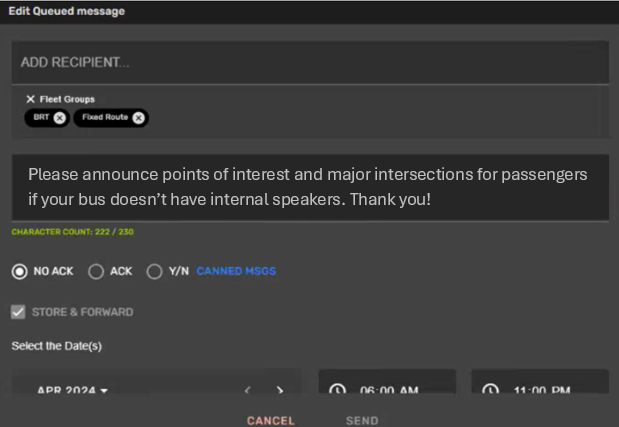Open the APR 2024 month dropdown
This screenshot has height=427, width=619.
click(x=72, y=390)
